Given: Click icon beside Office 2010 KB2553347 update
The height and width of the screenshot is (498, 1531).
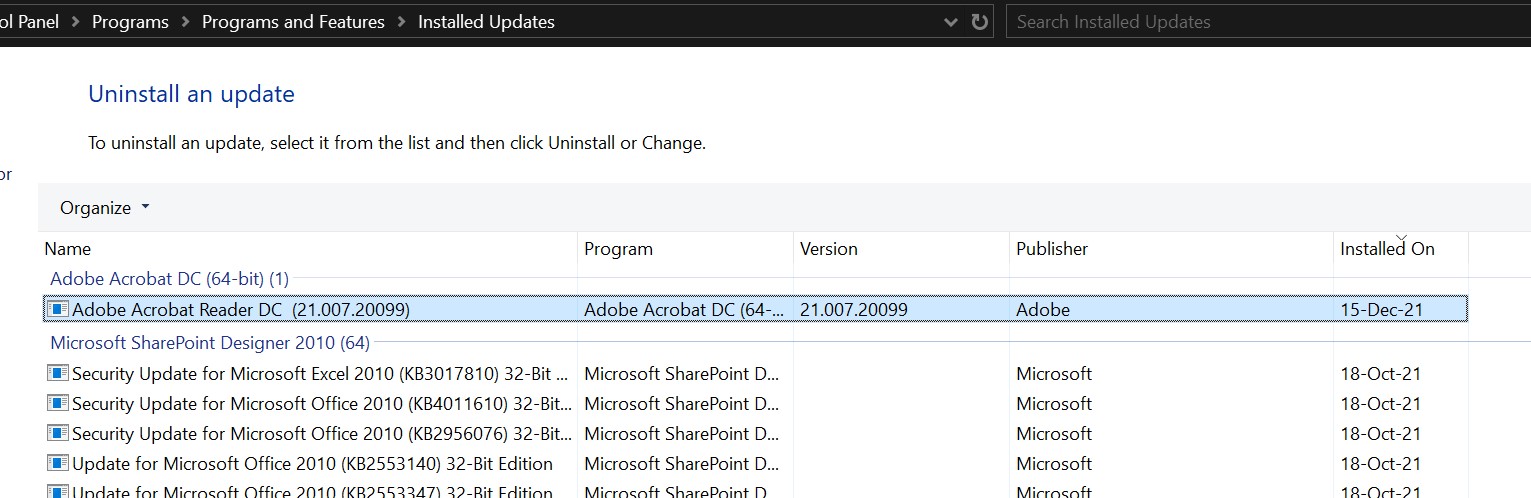Looking at the screenshot, I should point(59,492).
